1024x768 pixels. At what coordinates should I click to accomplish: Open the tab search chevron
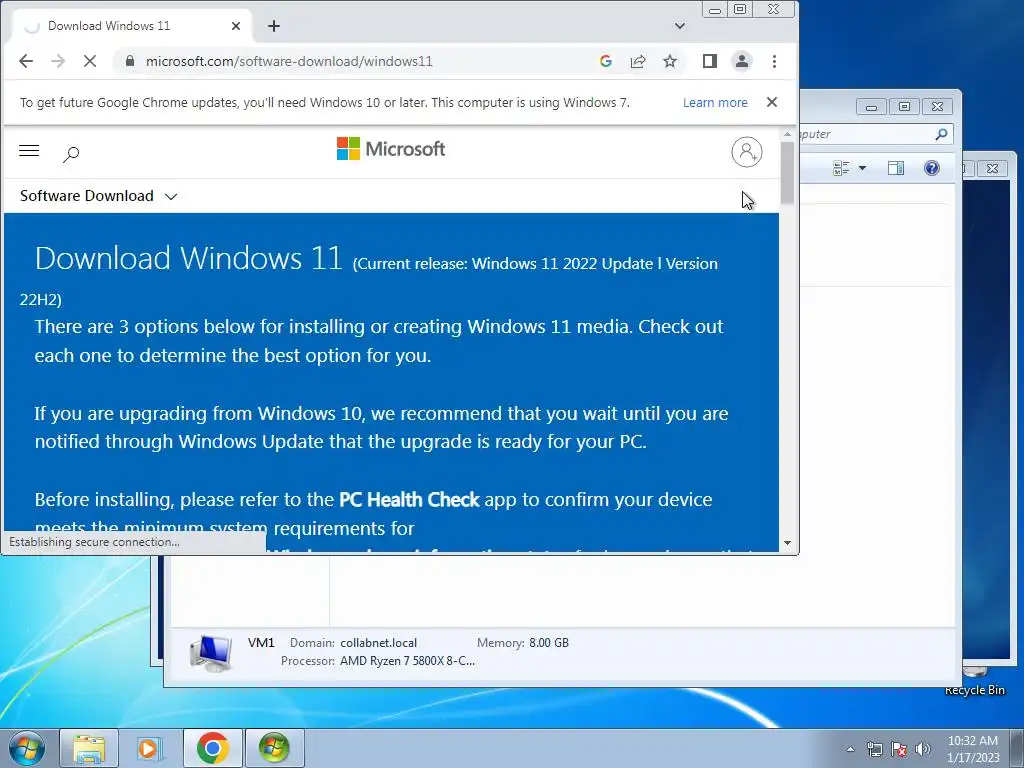(x=680, y=26)
